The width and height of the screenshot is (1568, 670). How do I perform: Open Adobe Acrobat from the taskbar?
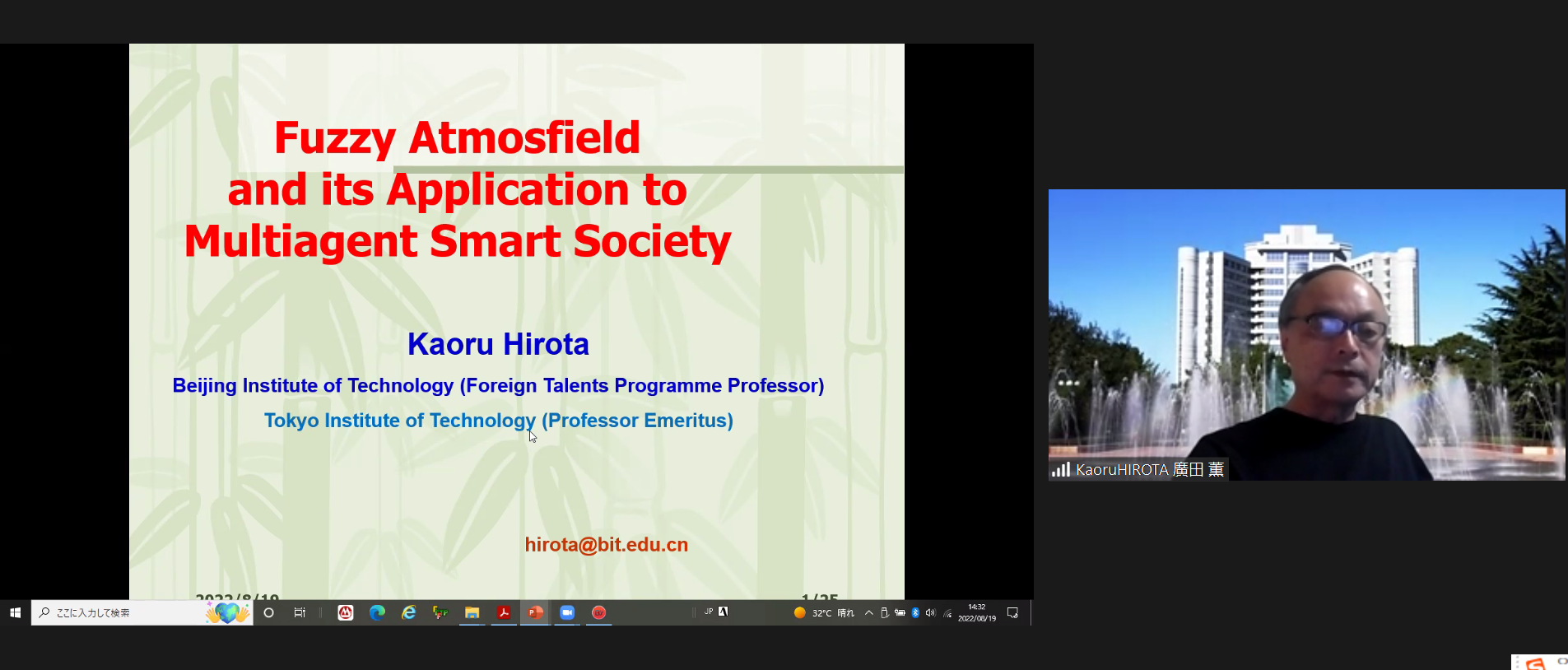point(504,612)
